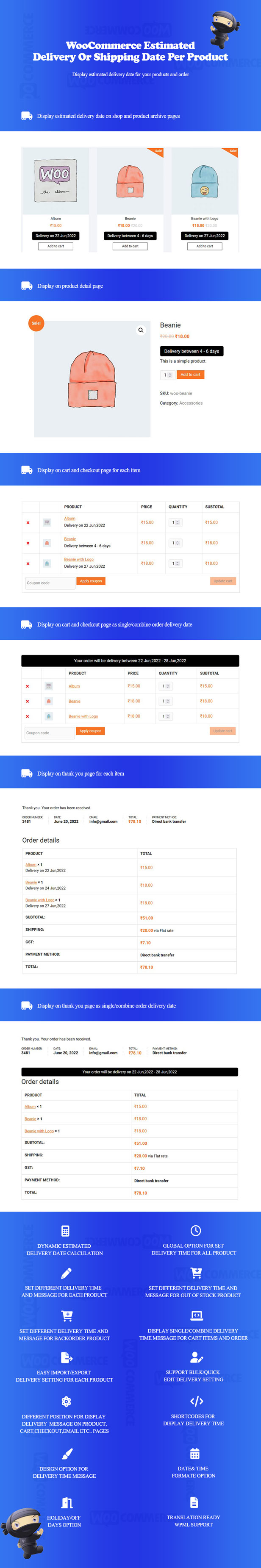Click the Sale! badge on the Beanie detail image
Image resolution: width=261 pixels, height=1568 pixels.
point(36,323)
